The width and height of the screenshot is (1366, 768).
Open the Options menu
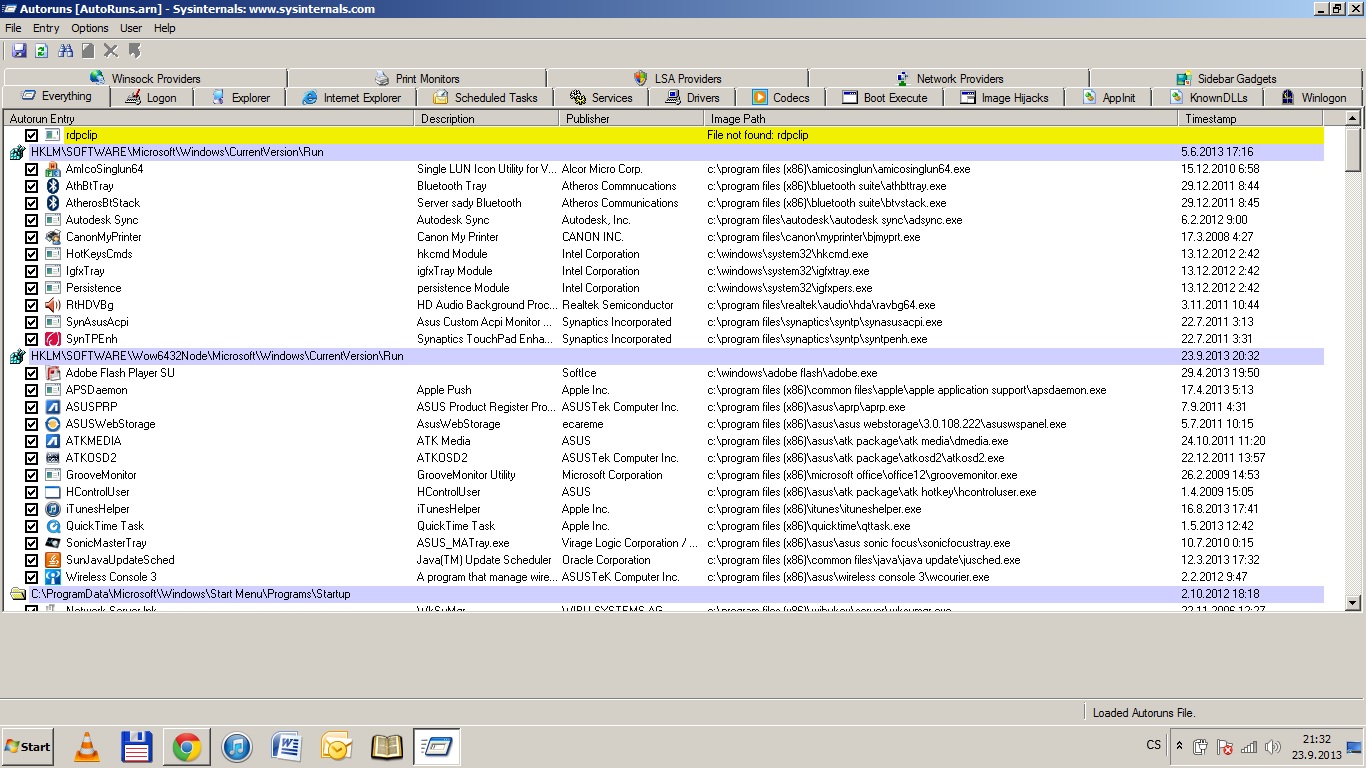(x=89, y=28)
